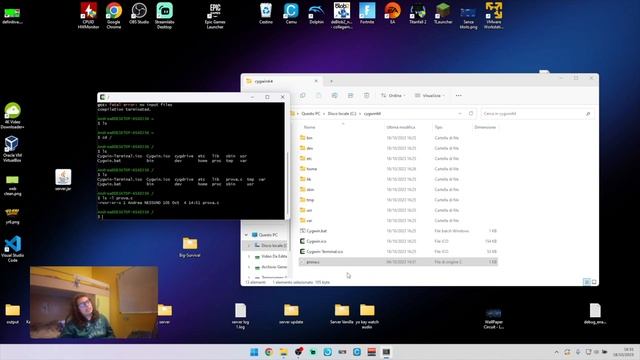Select home folder in file list
Image resolution: width=640 pixels, height=360 pixels.
[398, 169]
